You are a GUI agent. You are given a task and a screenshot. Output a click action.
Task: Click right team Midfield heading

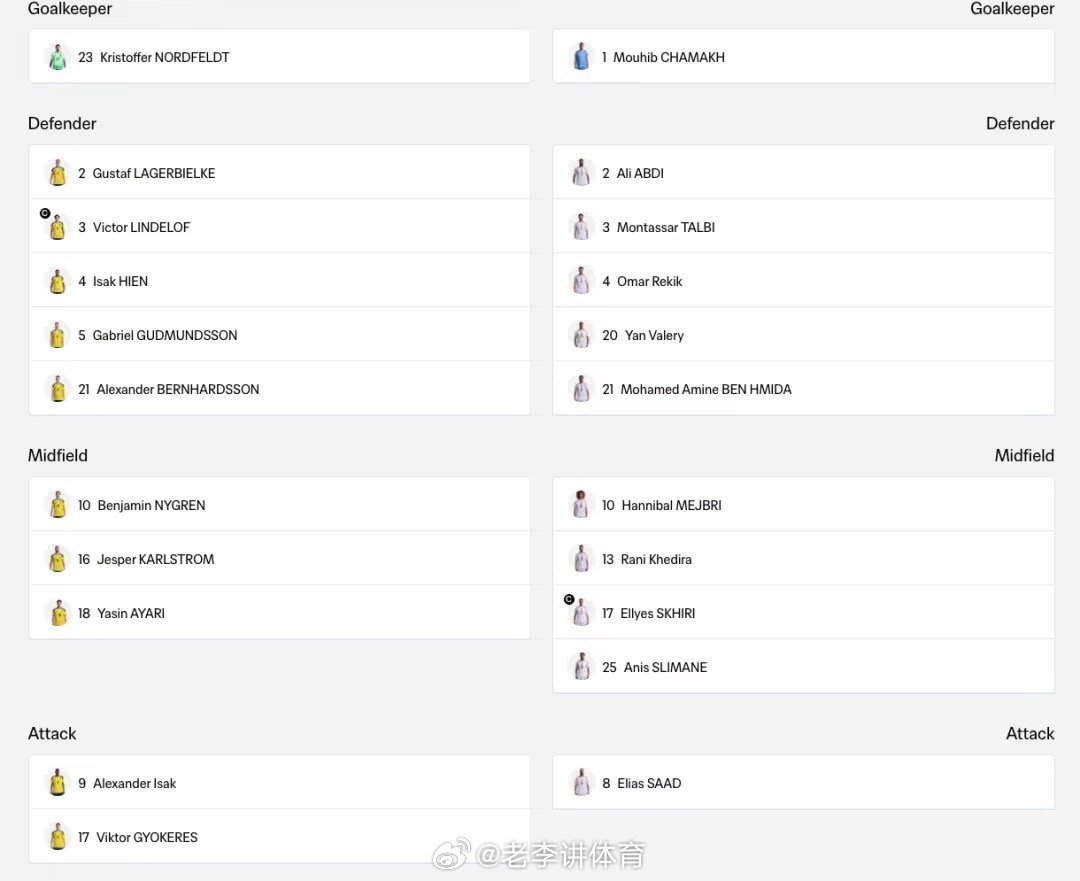tap(1024, 455)
